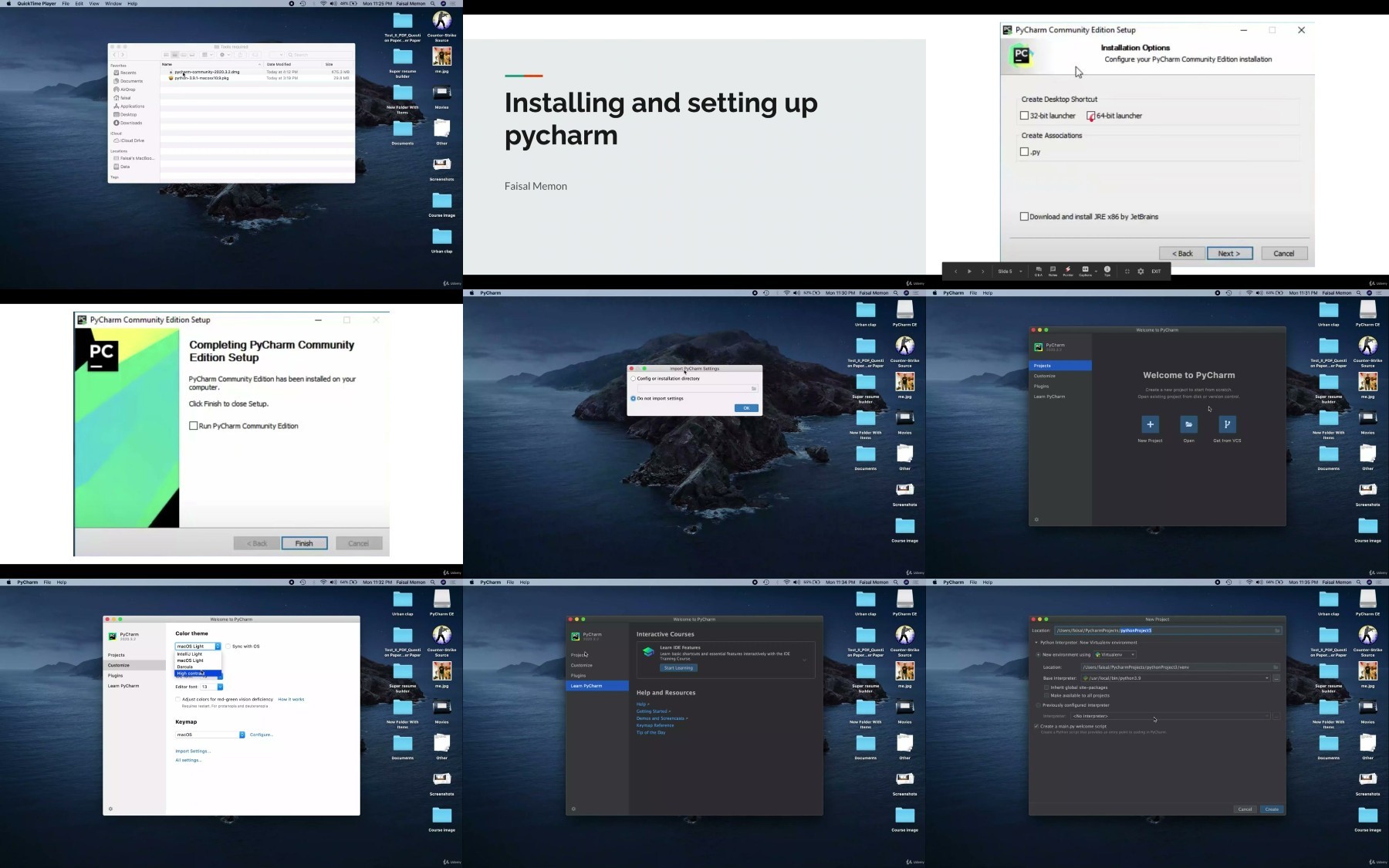Click the Finder window back arrow

pyautogui.click(x=114, y=55)
